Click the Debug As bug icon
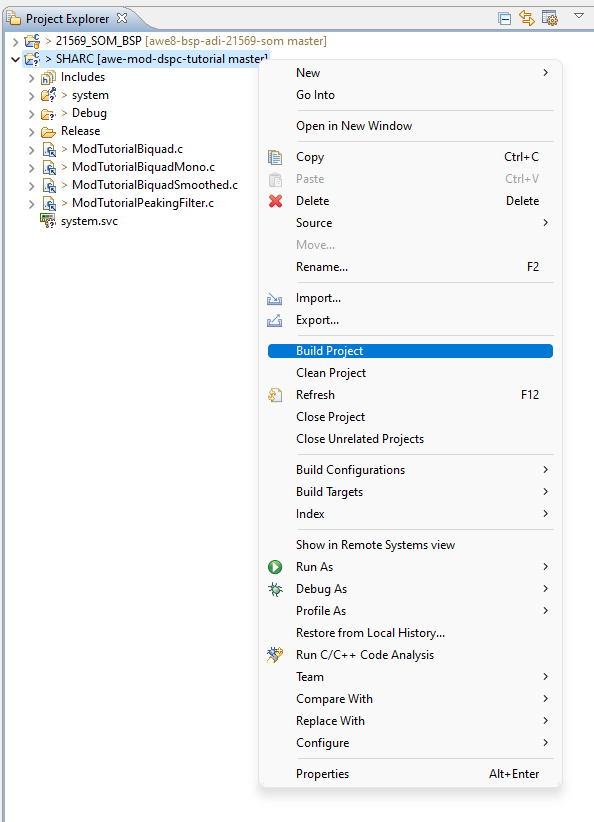Screen dimensions: 594x822 [275, 589]
